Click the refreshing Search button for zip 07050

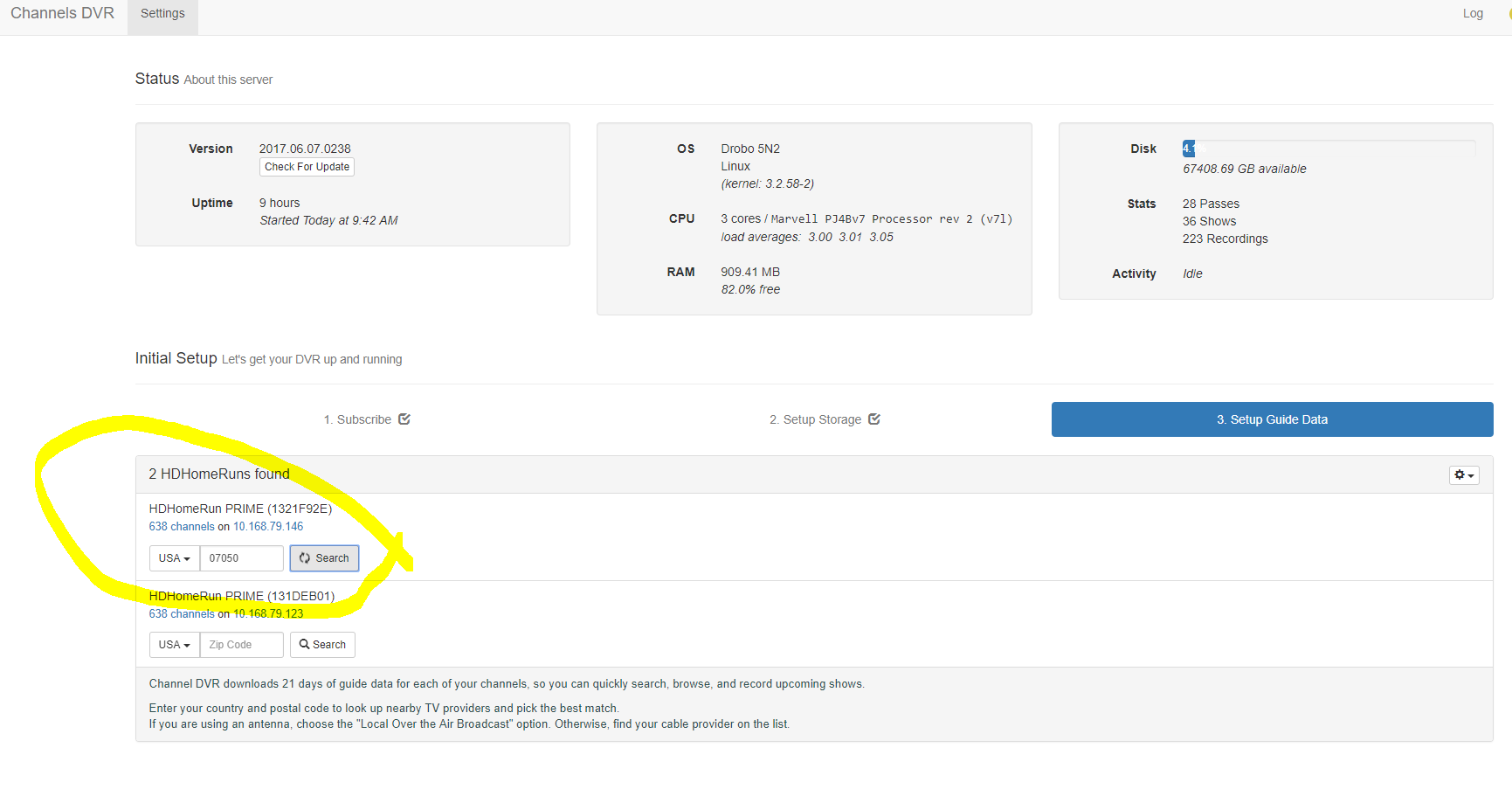pyautogui.click(x=324, y=558)
